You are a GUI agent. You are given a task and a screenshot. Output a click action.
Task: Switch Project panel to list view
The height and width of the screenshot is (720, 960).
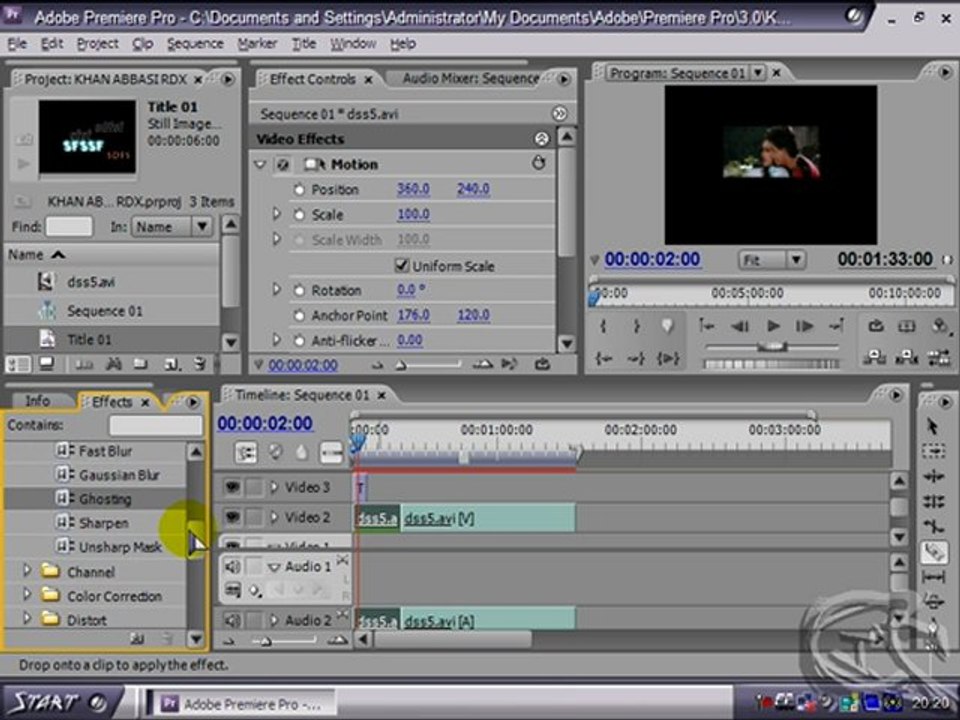pyautogui.click(x=18, y=364)
